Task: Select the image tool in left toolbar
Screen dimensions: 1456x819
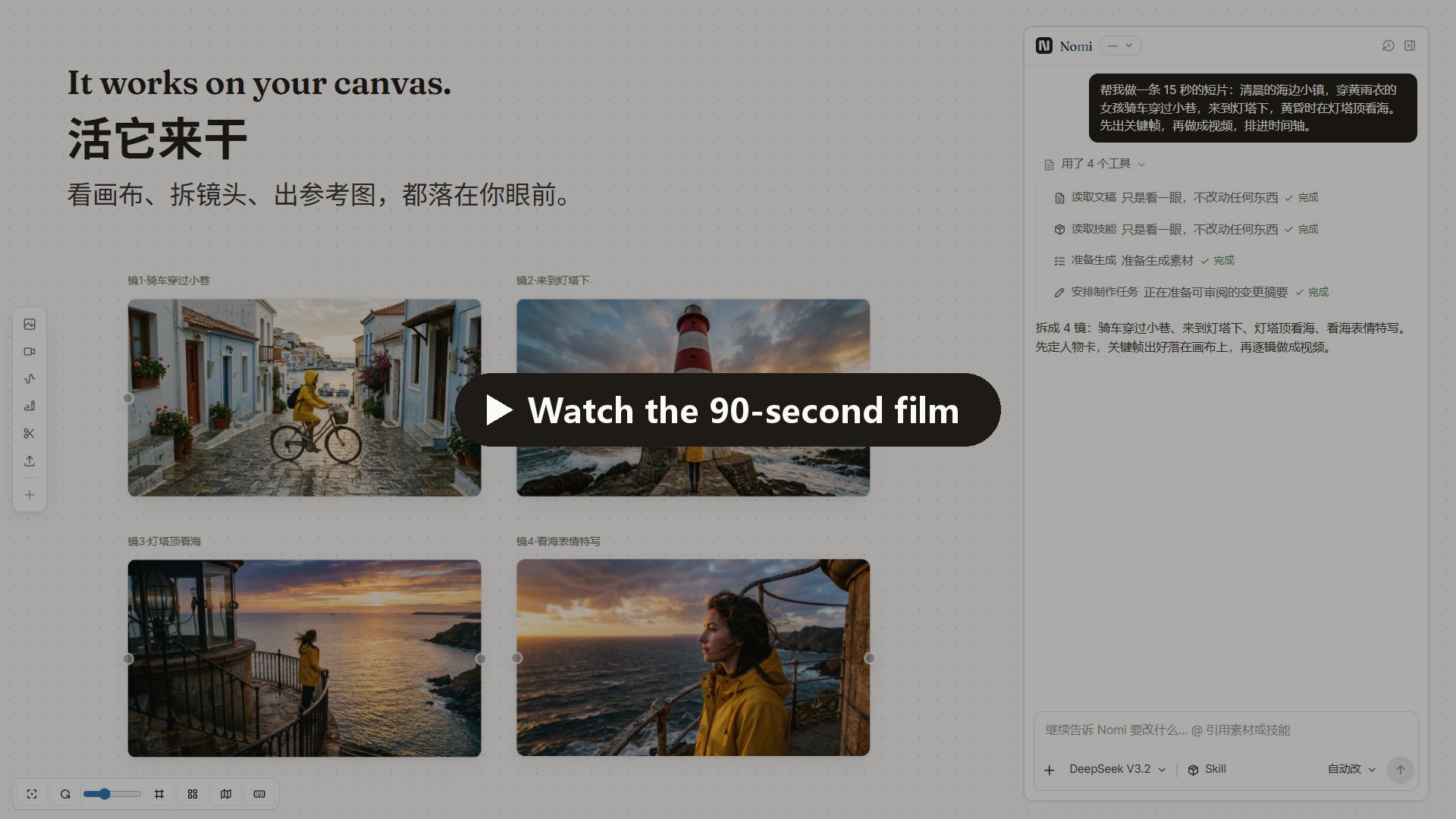Action: 30,325
